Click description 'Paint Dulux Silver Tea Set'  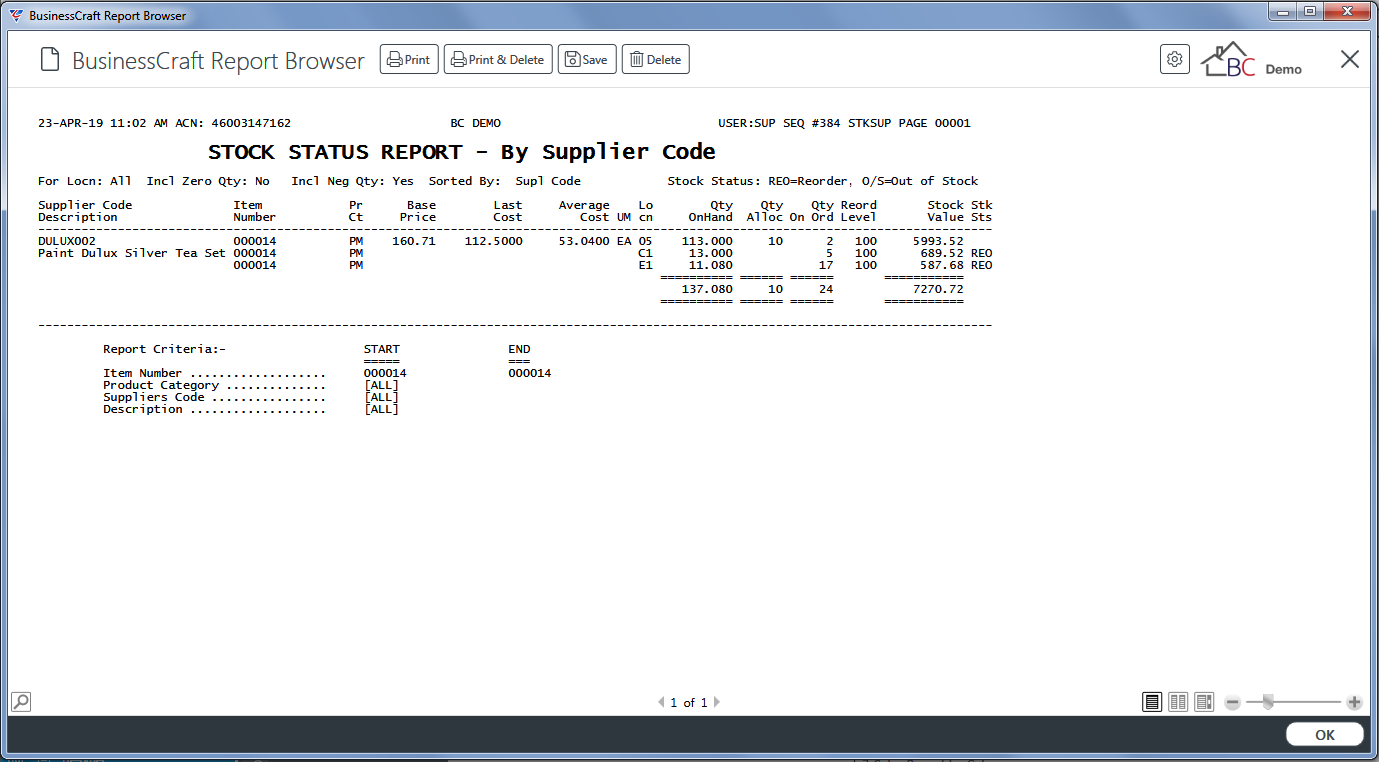[x=132, y=254]
